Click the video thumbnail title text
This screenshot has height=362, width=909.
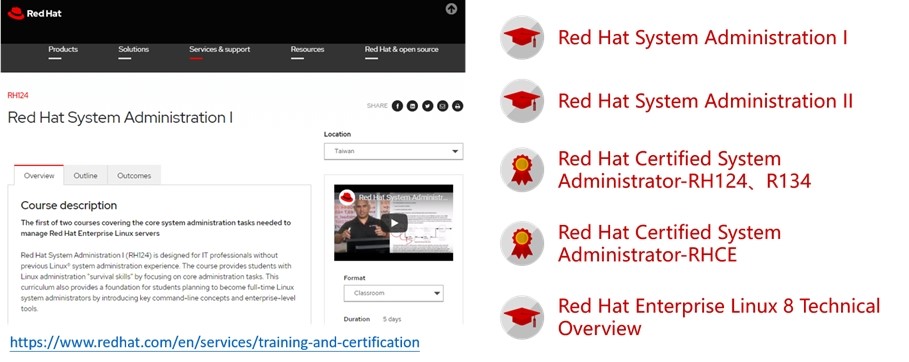(403, 197)
